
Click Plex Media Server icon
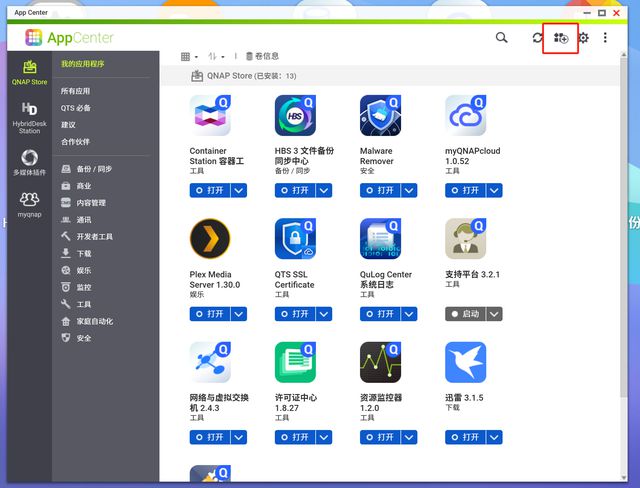coord(210,239)
